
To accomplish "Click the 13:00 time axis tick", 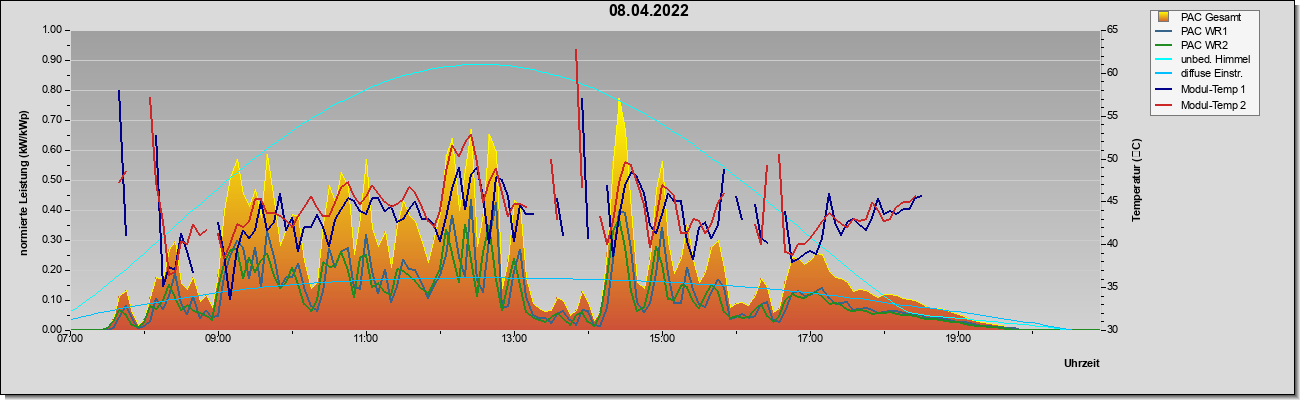I will 514,338.
